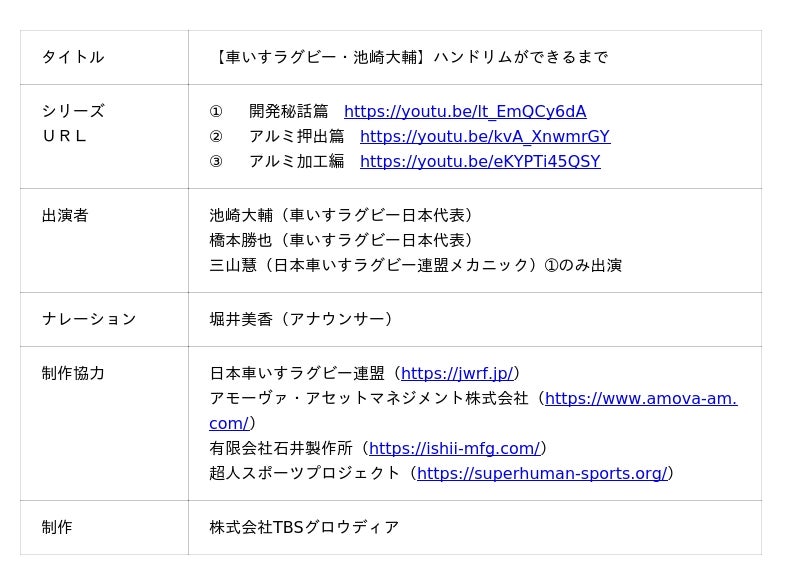Click the ナレーション row label
Viewport: 800px width, 585px height.
coord(89,320)
